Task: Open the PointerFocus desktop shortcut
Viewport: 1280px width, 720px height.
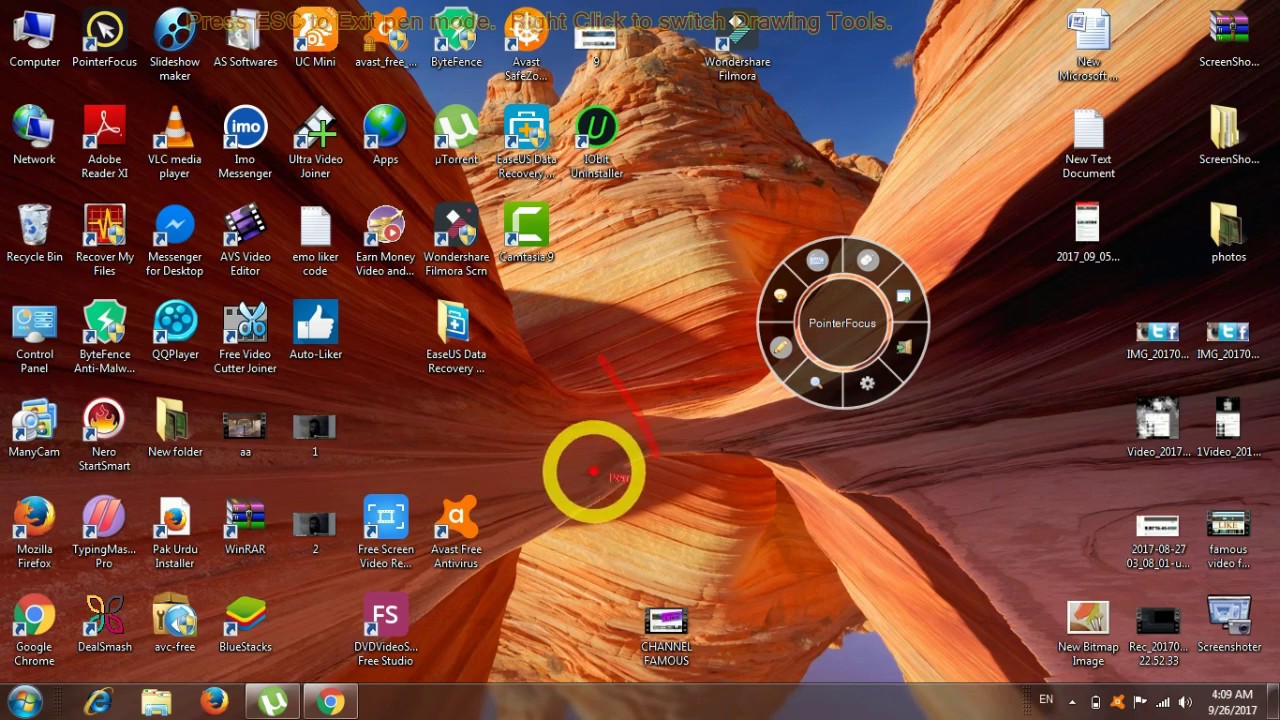Action: tap(104, 38)
